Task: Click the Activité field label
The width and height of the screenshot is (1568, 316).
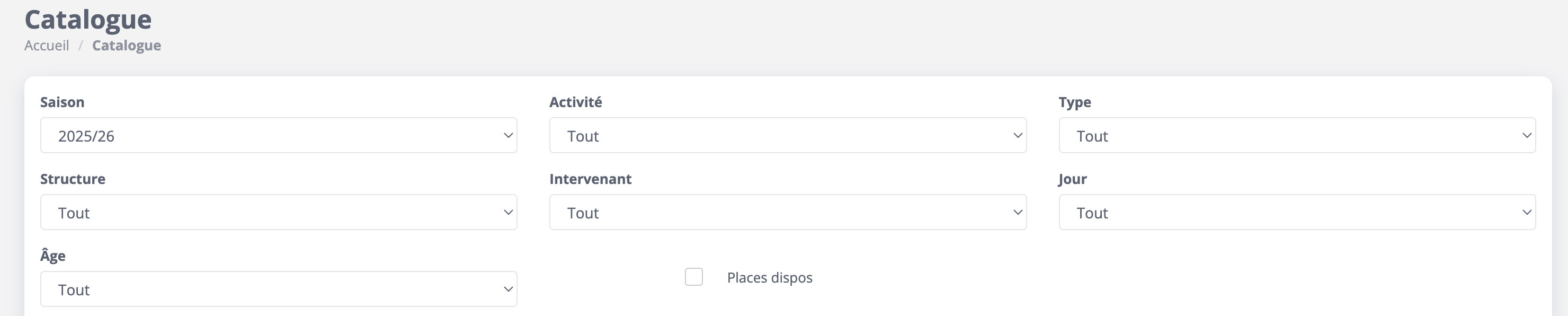Action: pyautogui.click(x=575, y=102)
